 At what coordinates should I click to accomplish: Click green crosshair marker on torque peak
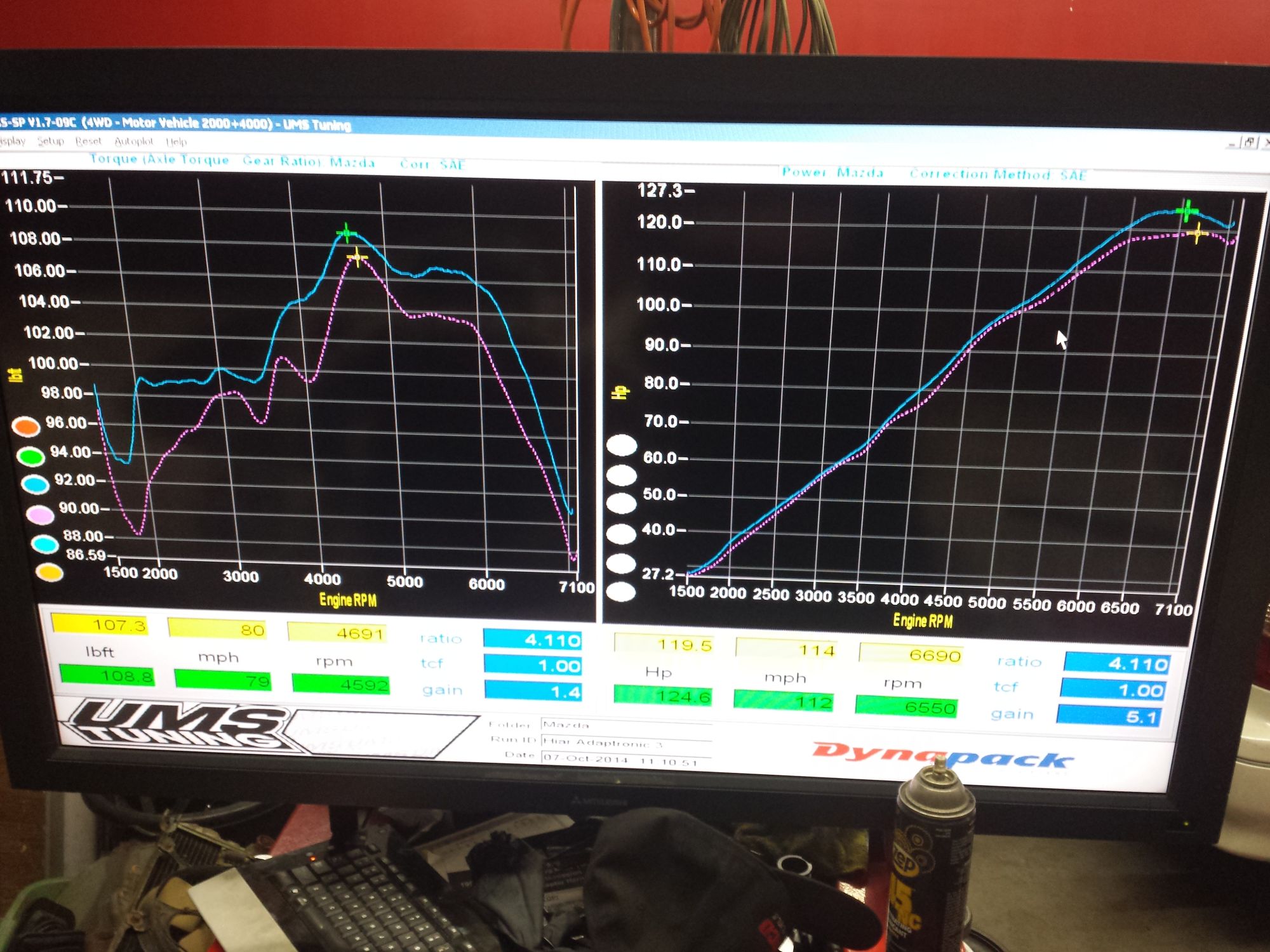346,234
